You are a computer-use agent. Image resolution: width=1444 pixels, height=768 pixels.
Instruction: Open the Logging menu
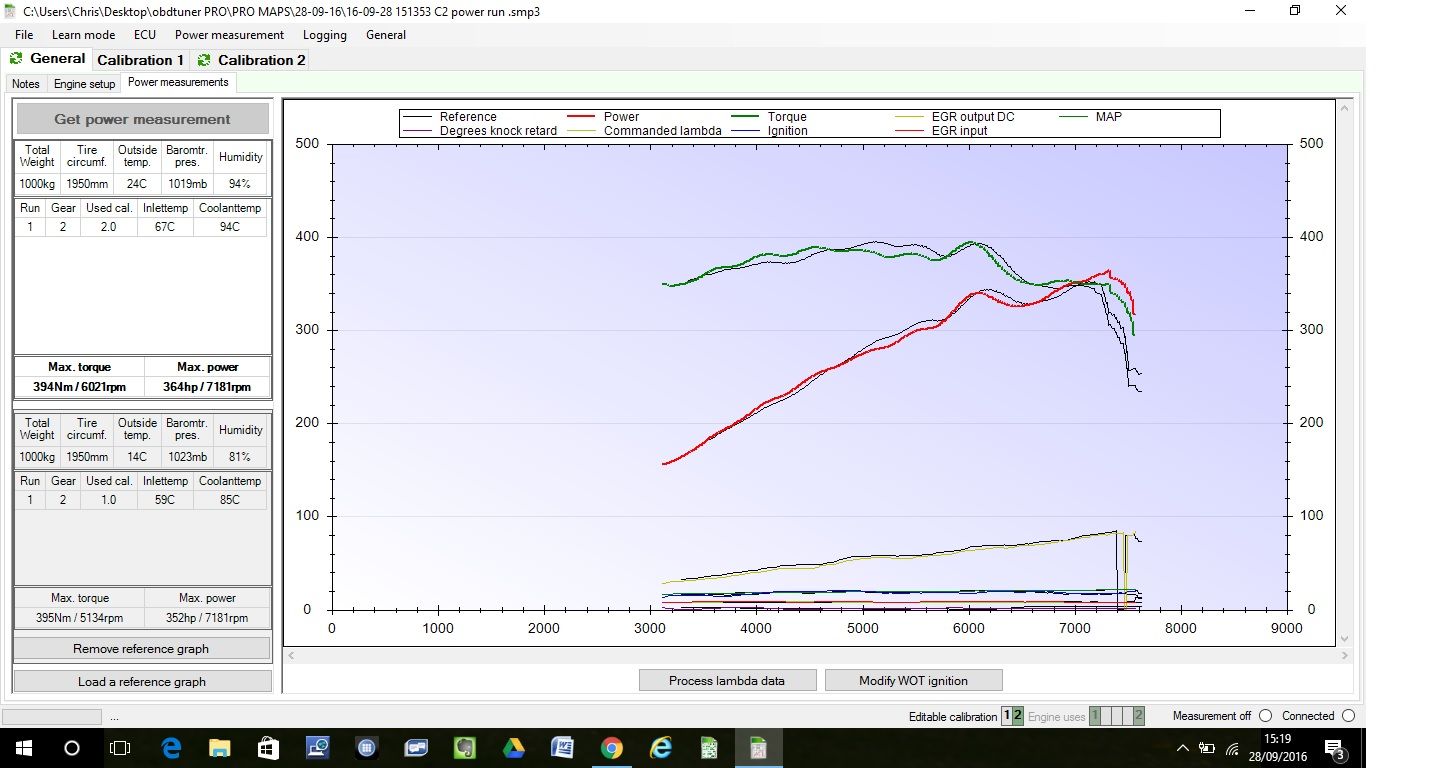[x=325, y=35]
